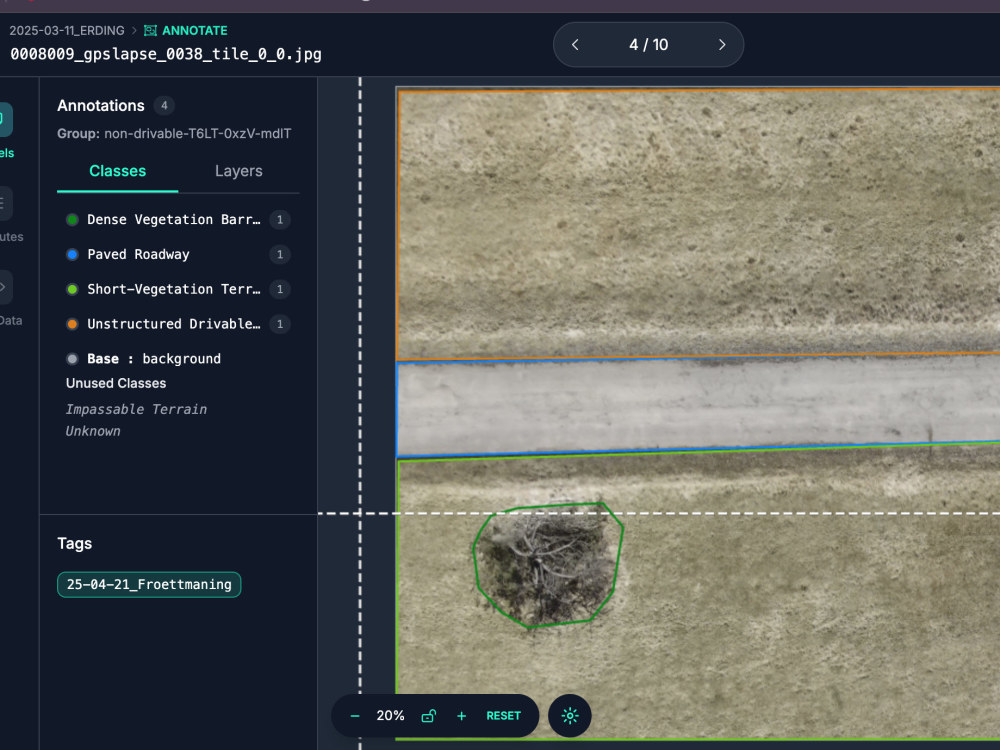Select the Dense Vegetation Barr… class
This screenshot has height=750, width=1000.
click(179, 219)
